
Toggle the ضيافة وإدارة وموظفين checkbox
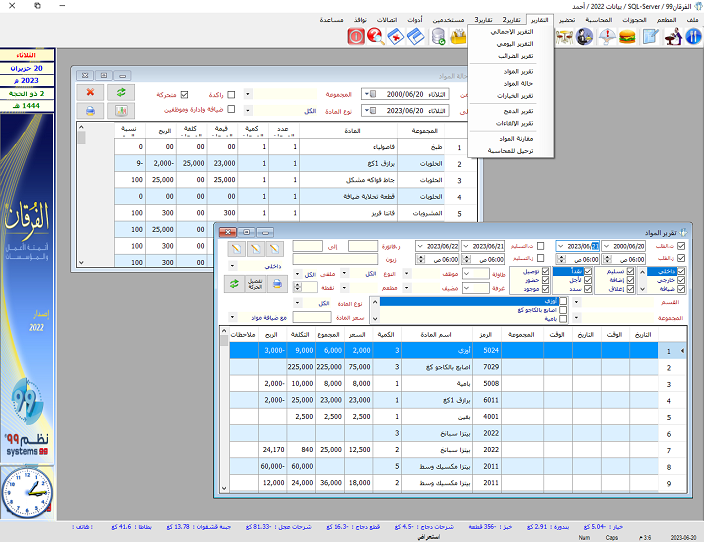(x=232, y=110)
